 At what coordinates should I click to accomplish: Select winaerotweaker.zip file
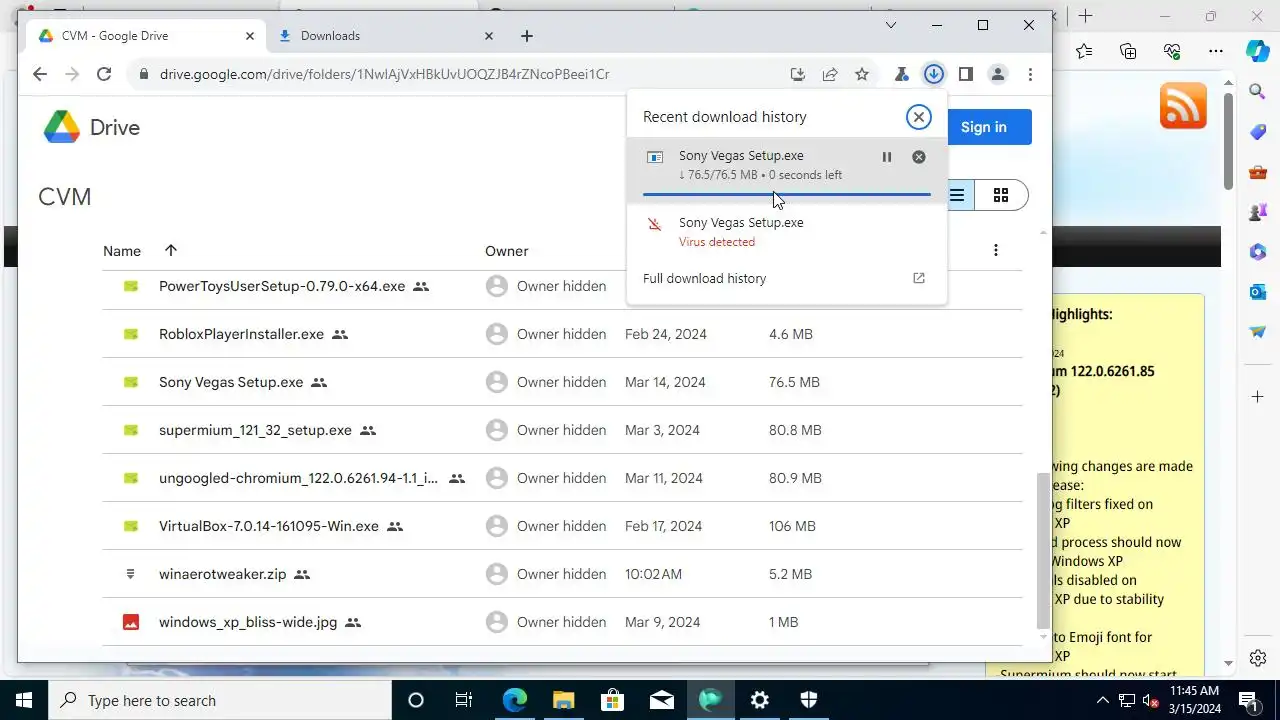click(x=222, y=574)
